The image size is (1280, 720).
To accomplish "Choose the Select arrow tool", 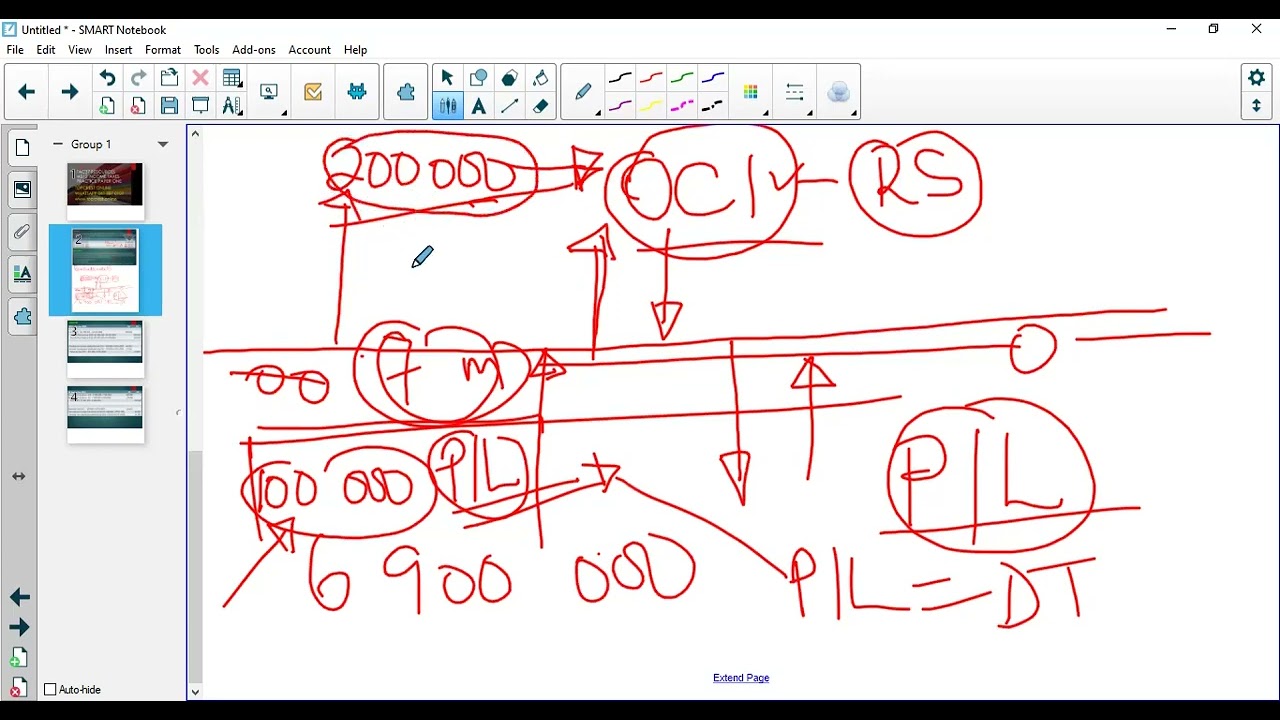I will 447,78.
